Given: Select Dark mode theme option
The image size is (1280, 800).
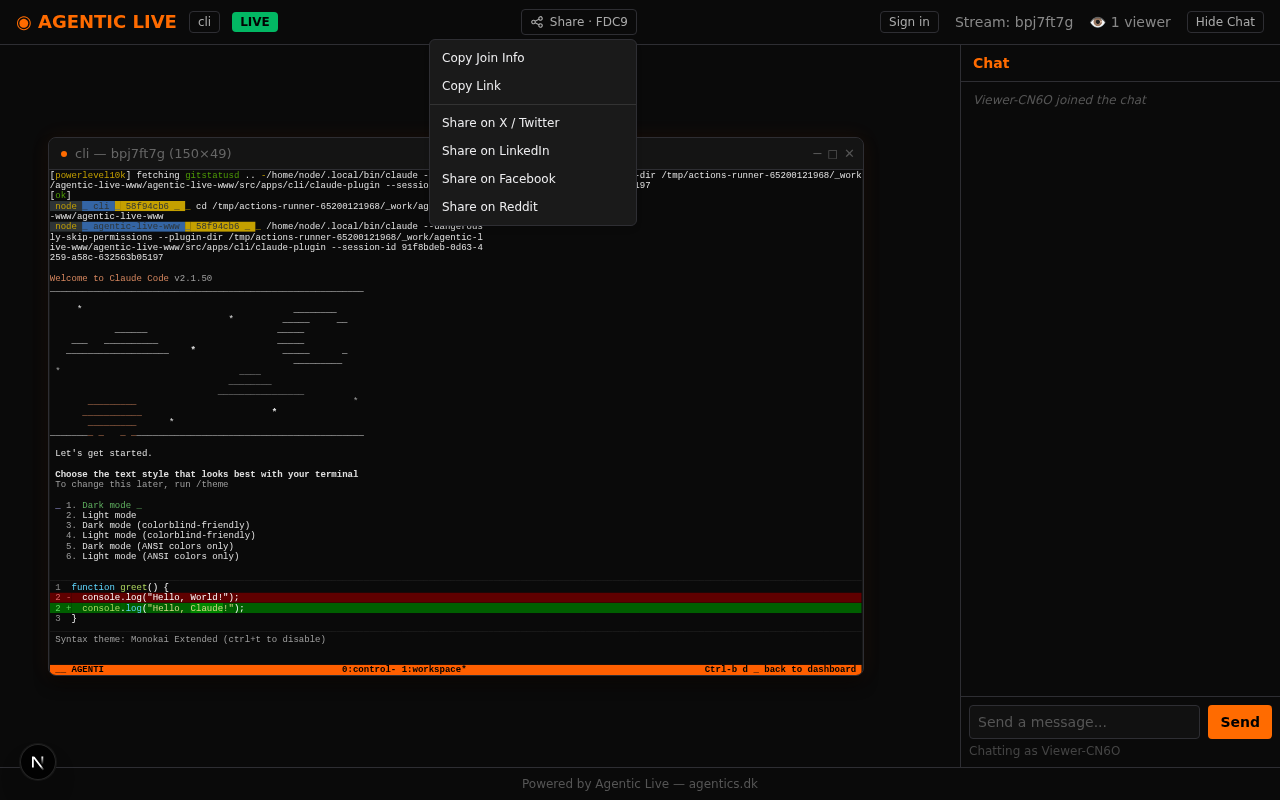Looking at the screenshot, I should [x=109, y=506].
